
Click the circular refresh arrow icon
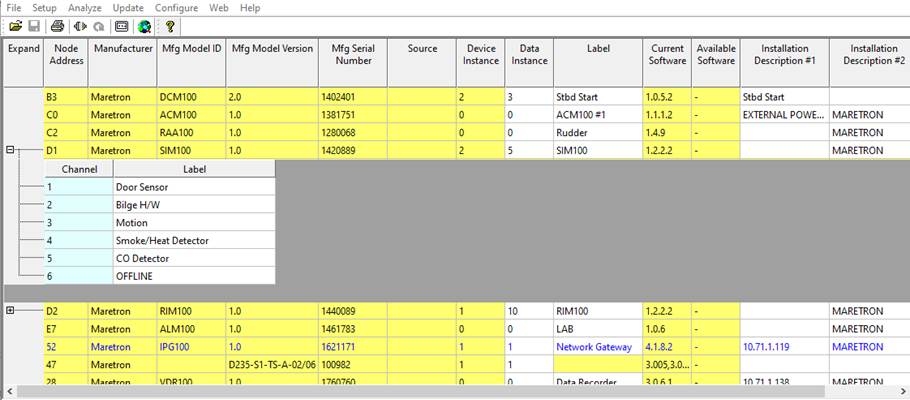pyautogui.click(x=99, y=26)
